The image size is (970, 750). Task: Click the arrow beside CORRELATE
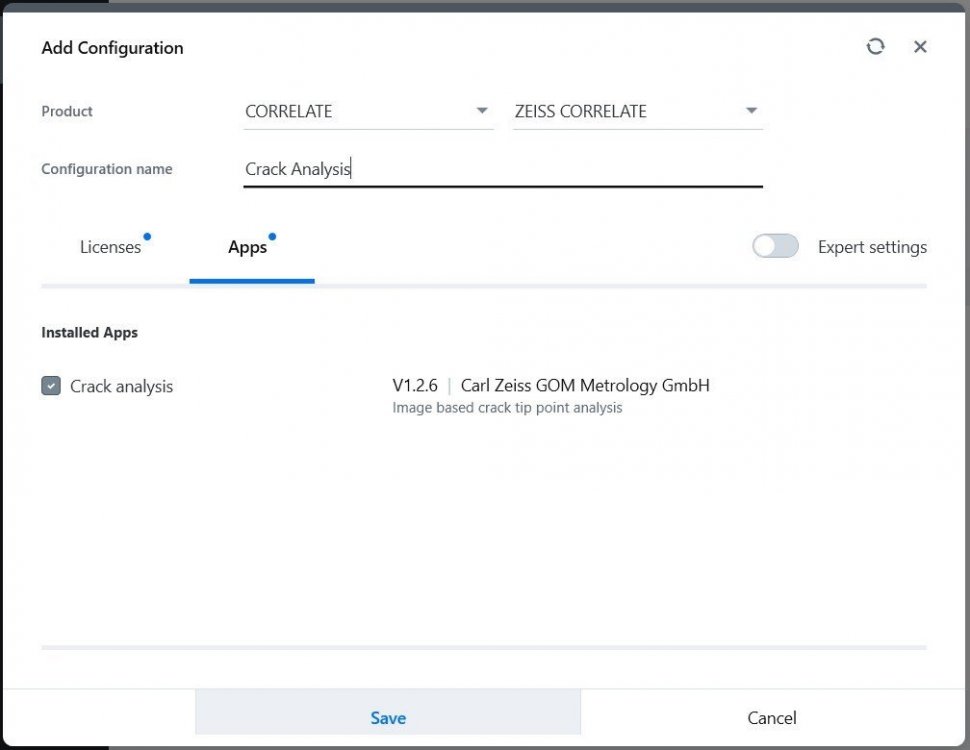[x=482, y=111]
